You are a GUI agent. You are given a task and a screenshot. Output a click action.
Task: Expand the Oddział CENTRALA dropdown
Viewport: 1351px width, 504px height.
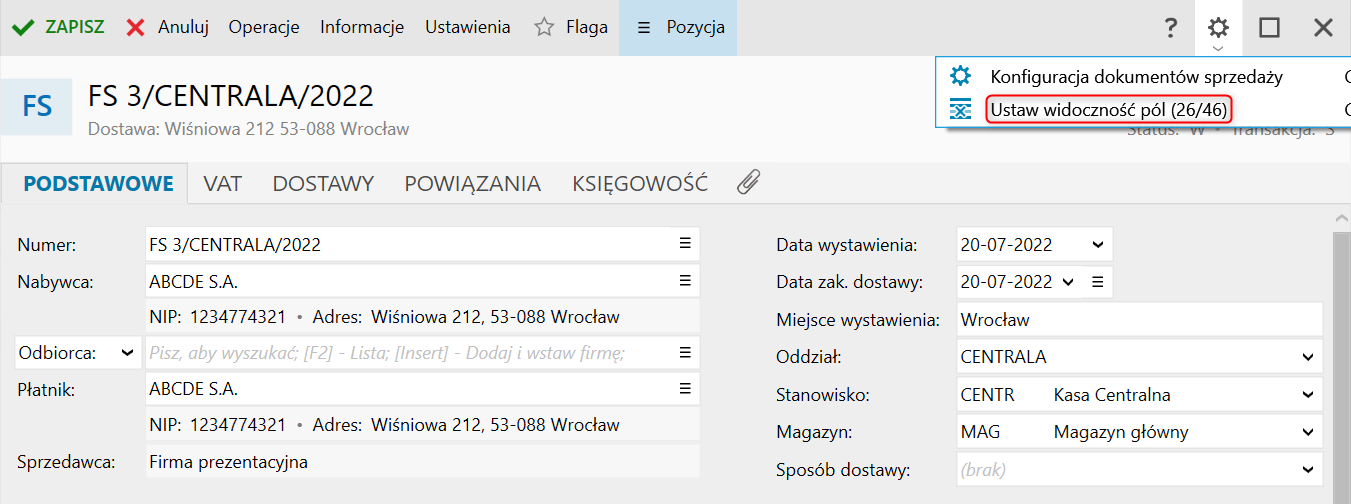point(1307,357)
